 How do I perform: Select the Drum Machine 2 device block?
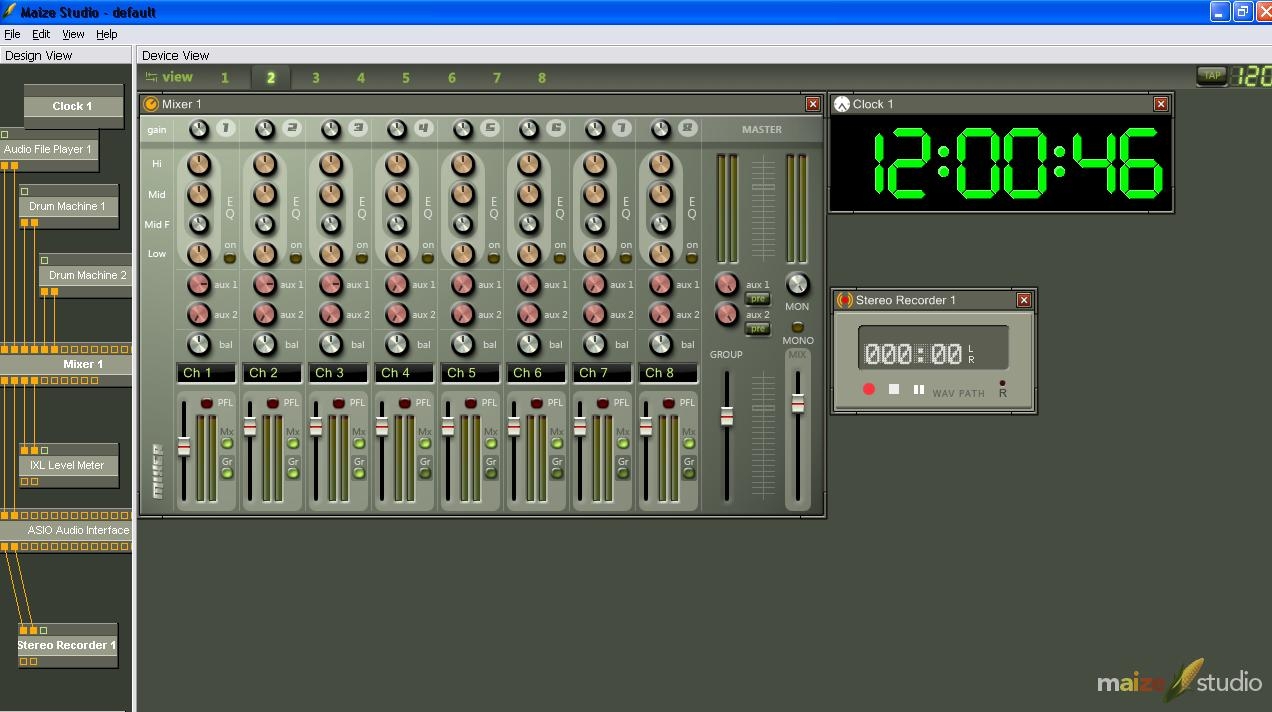[x=86, y=275]
